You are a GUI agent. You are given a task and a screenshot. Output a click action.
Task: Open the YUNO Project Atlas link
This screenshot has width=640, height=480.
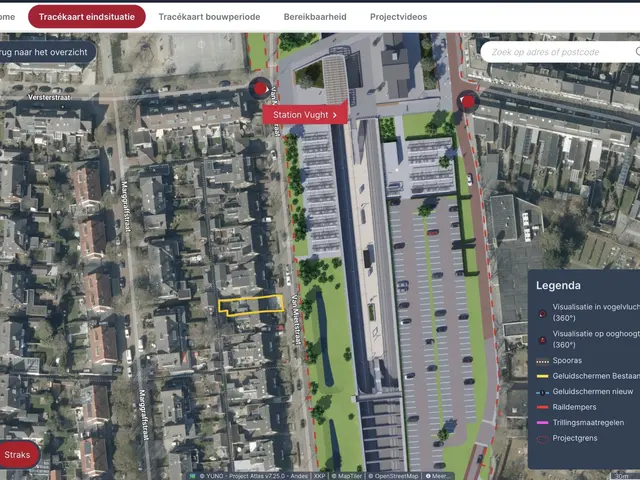pos(253,476)
